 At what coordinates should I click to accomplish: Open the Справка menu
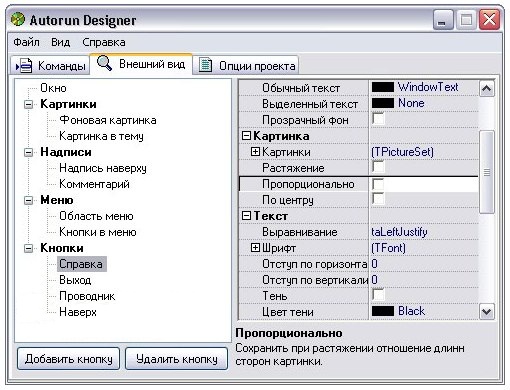click(104, 42)
